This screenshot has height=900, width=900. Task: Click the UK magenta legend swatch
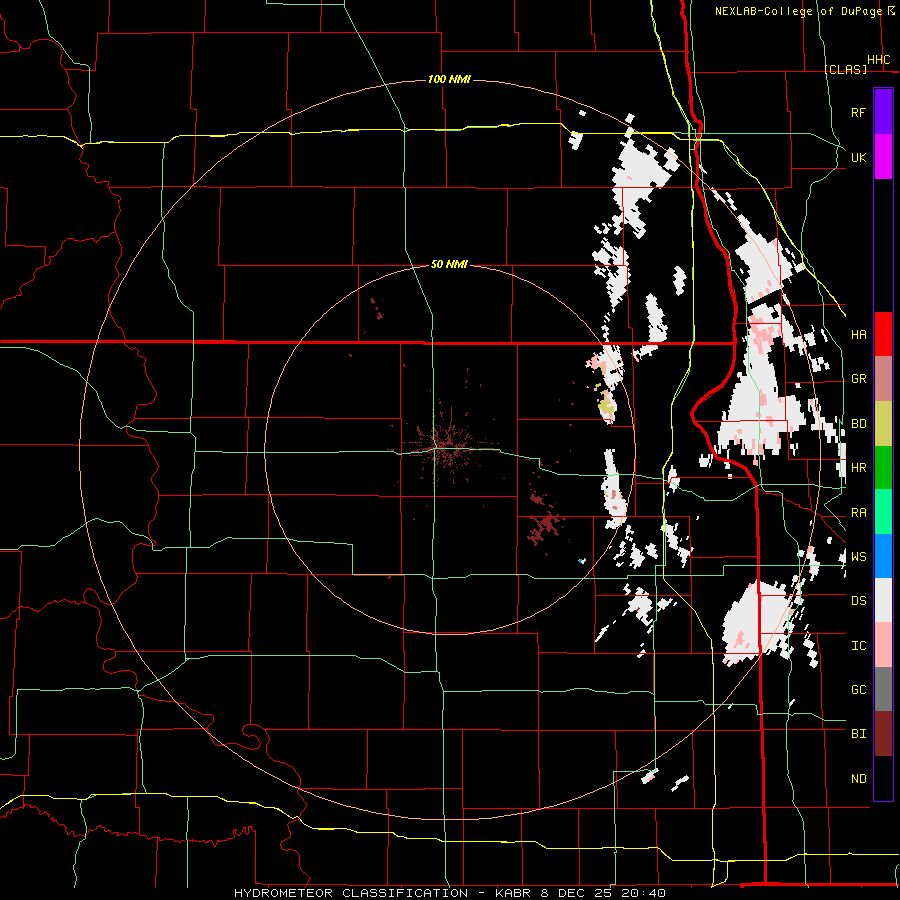[883, 157]
